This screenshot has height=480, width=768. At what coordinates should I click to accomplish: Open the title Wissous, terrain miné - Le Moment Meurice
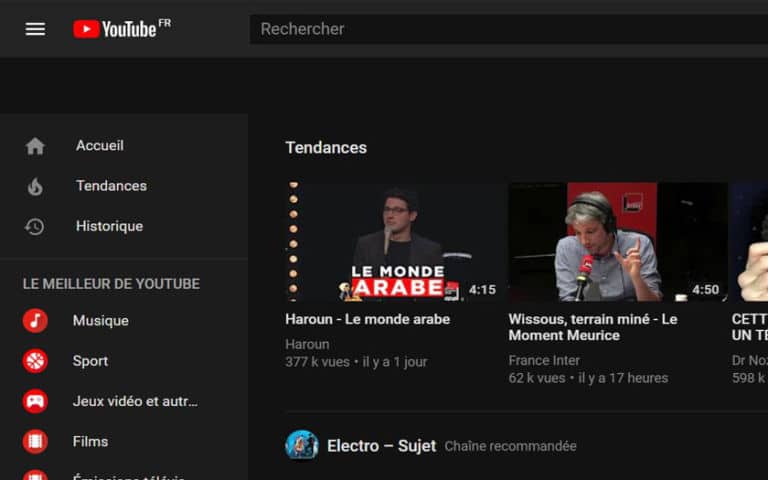tap(593, 327)
